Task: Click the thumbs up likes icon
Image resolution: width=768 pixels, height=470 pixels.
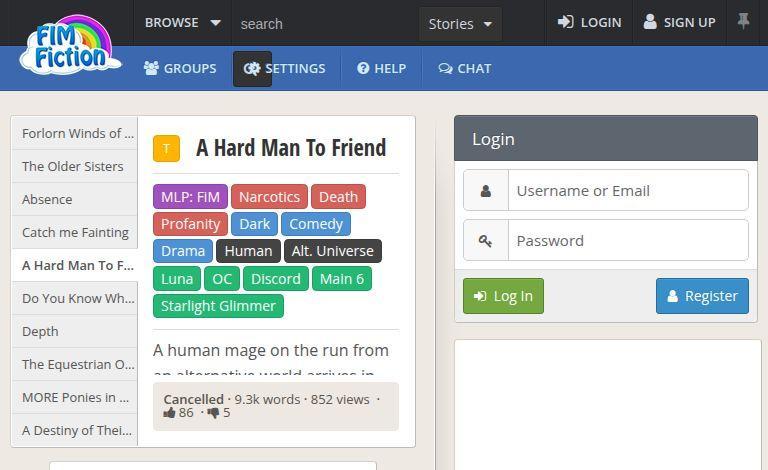Action: (169, 413)
